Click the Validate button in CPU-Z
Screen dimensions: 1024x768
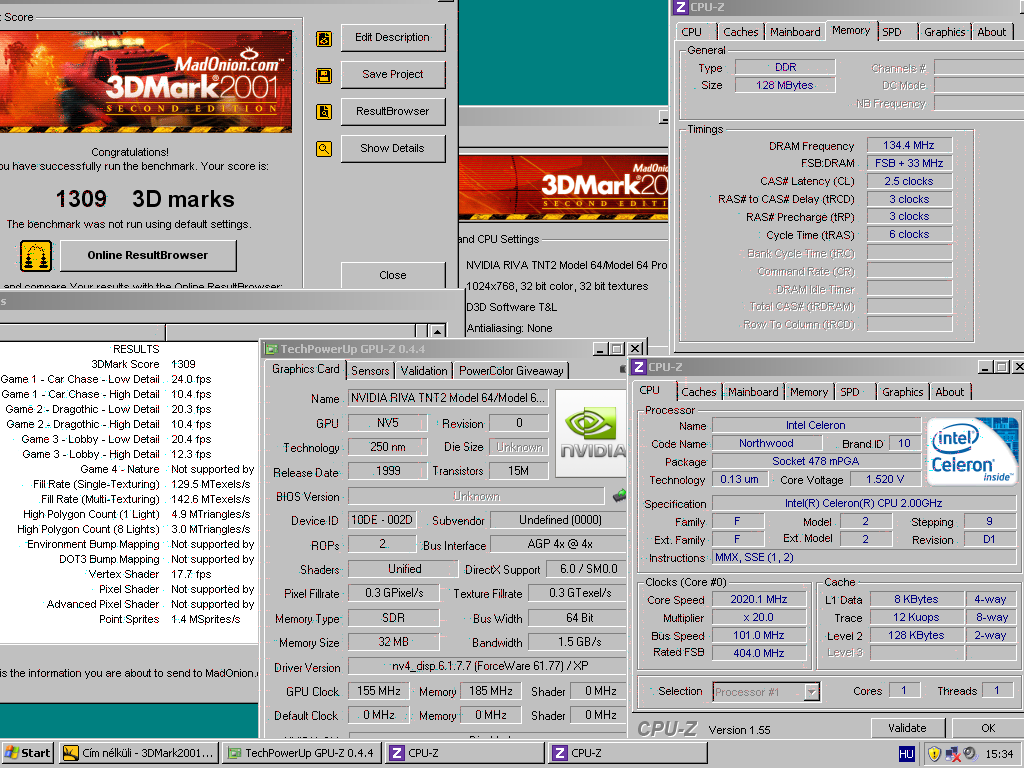907,728
